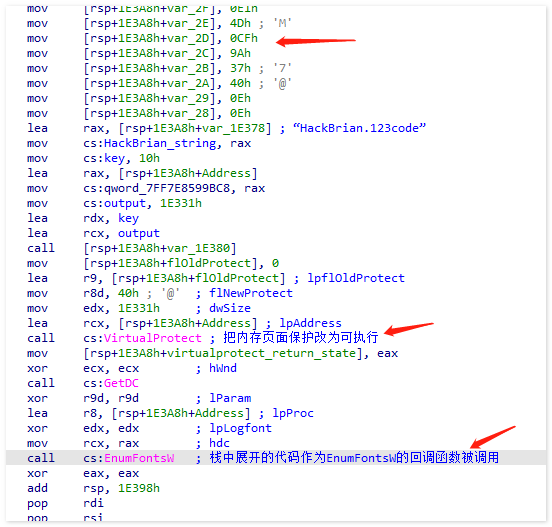The image size is (552, 527).
Task: Select the highlighted call cs:EnumFontsW line
Action: coord(276,458)
